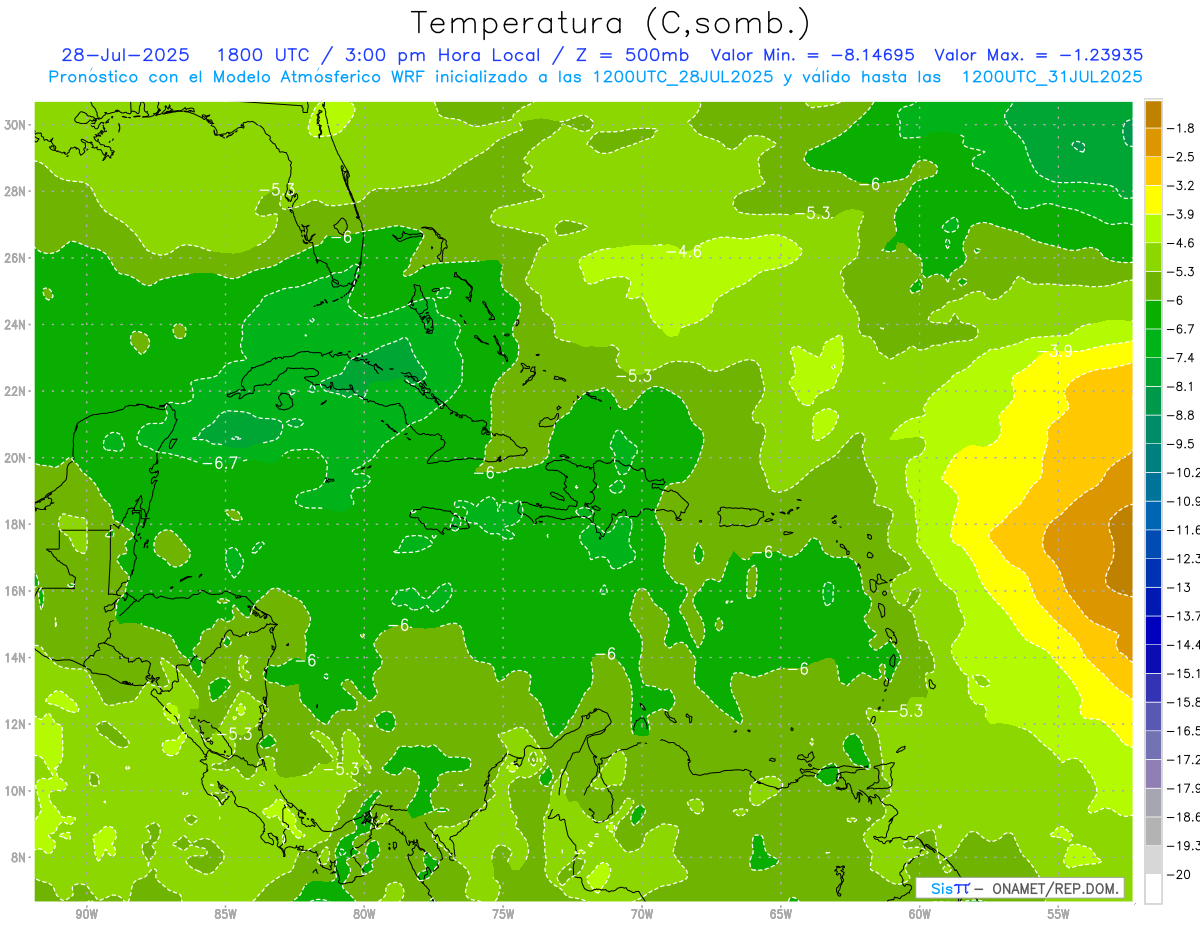Click the '60W' longitude axis label

pyautogui.click(x=920, y=914)
